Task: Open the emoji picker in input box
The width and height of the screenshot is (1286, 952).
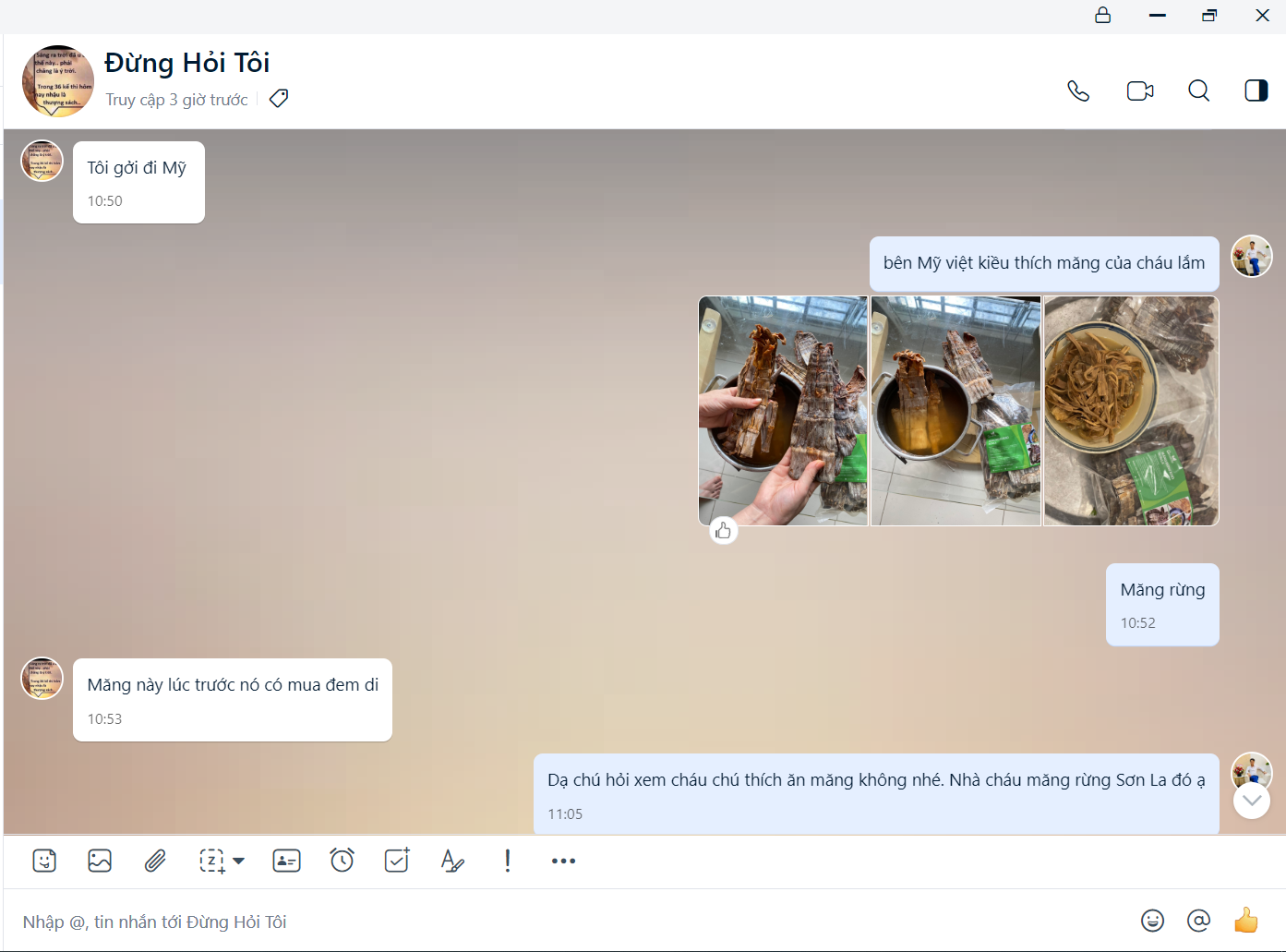Action: point(1152,921)
